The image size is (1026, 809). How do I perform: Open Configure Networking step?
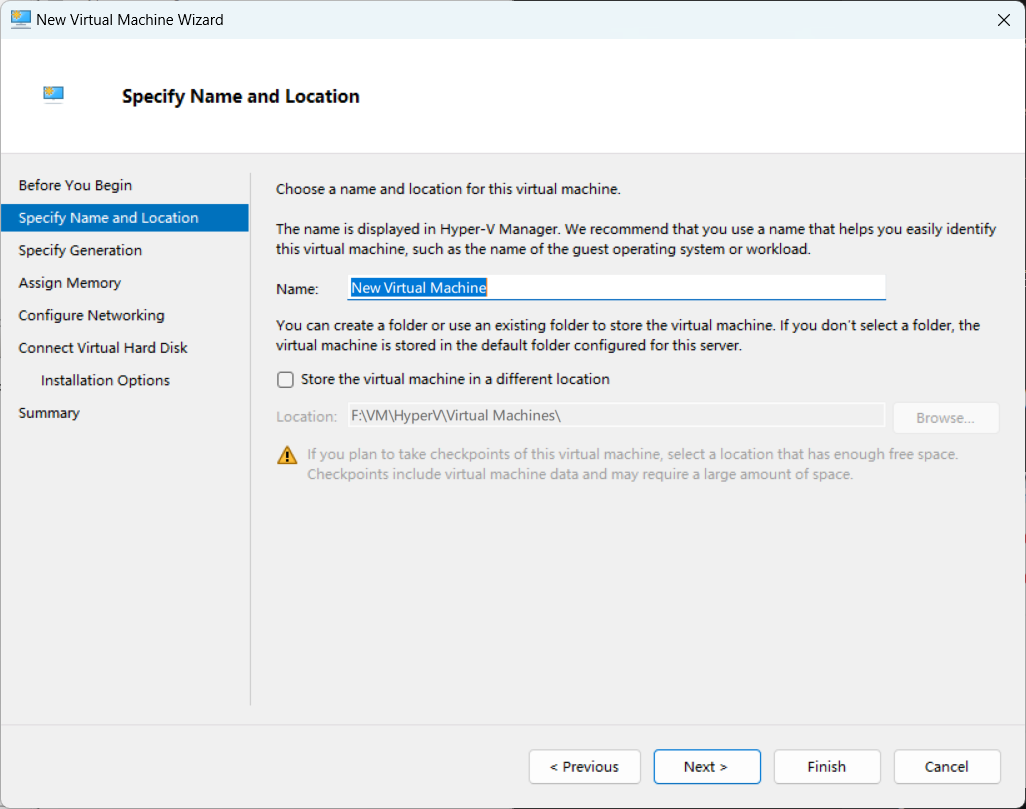coord(92,315)
